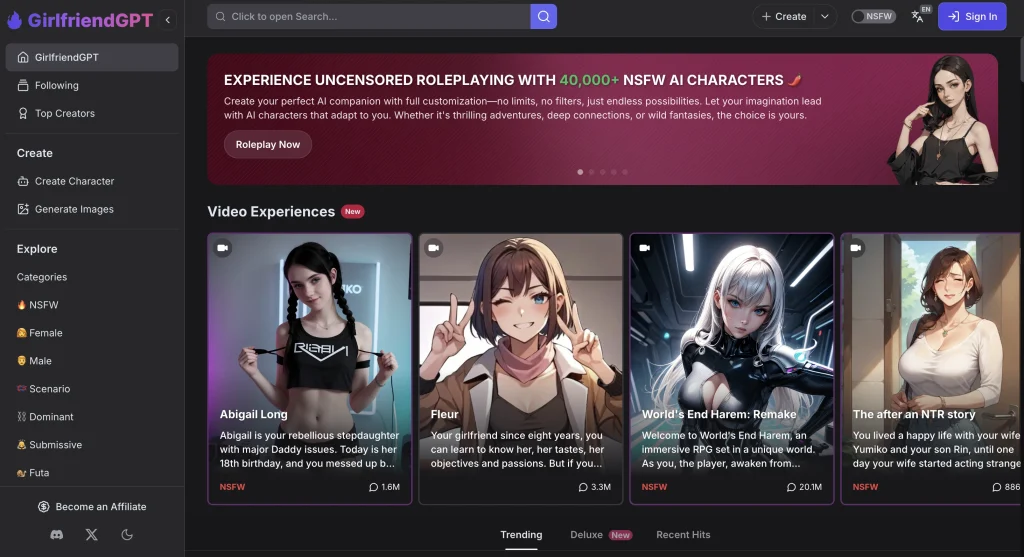The height and width of the screenshot is (557, 1024).
Task: Click the Roleplay Now button
Action: tap(268, 145)
